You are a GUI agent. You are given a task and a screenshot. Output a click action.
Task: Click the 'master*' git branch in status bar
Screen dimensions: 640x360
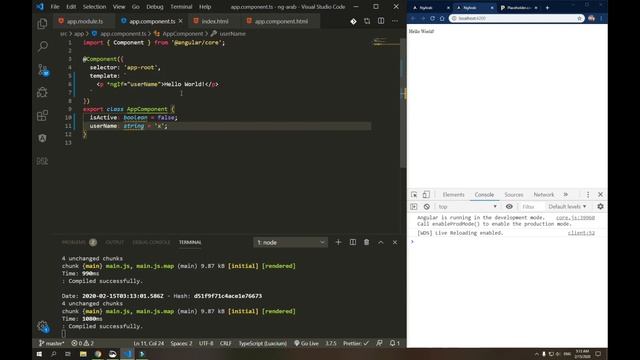click(52, 343)
